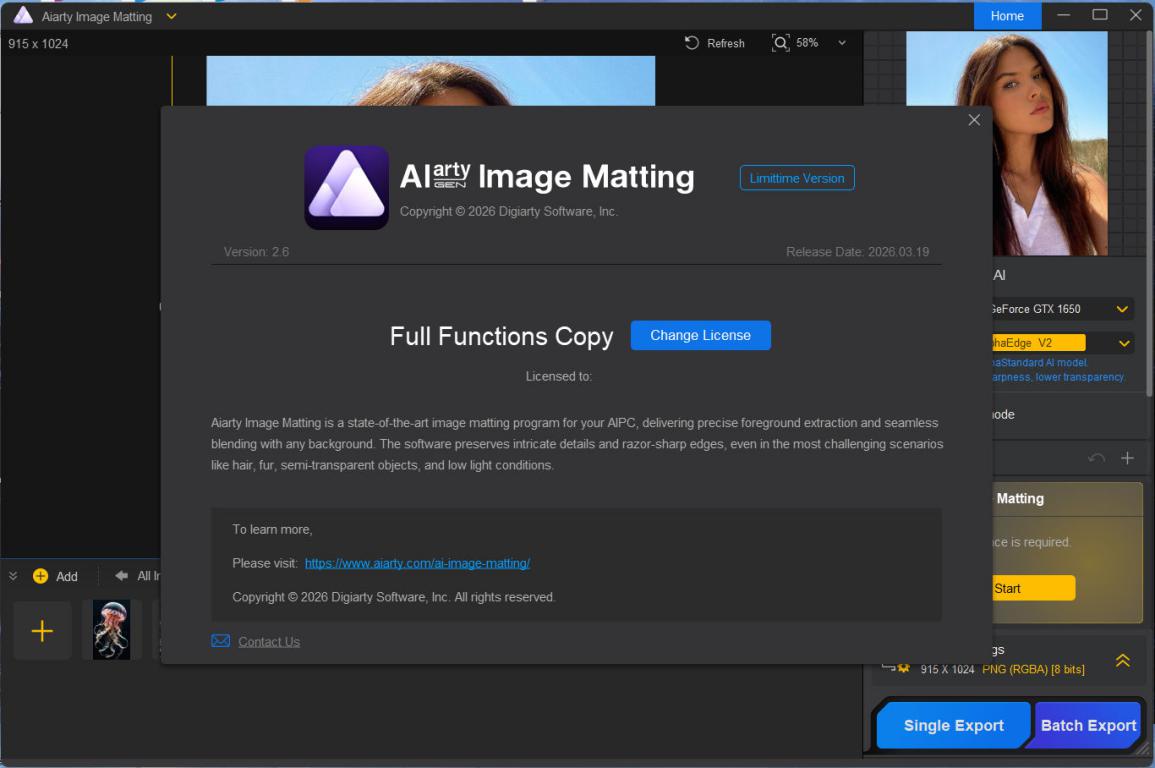Open the 58% zoom level dropdown
This screenshot has width=1155, height=768.
[x=841, y=43]
